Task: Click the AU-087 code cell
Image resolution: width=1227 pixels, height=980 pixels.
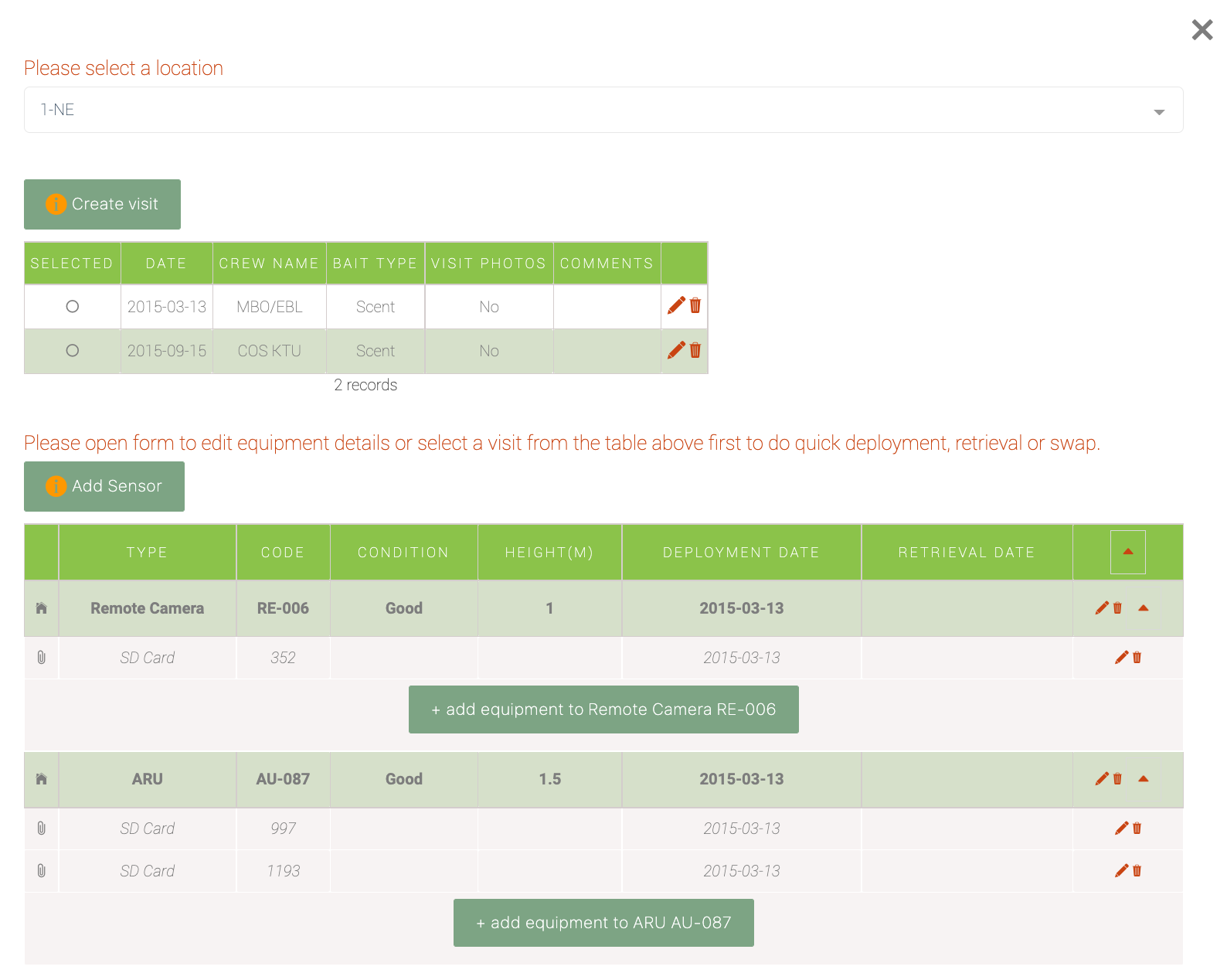Action: (x=283, y=779)
